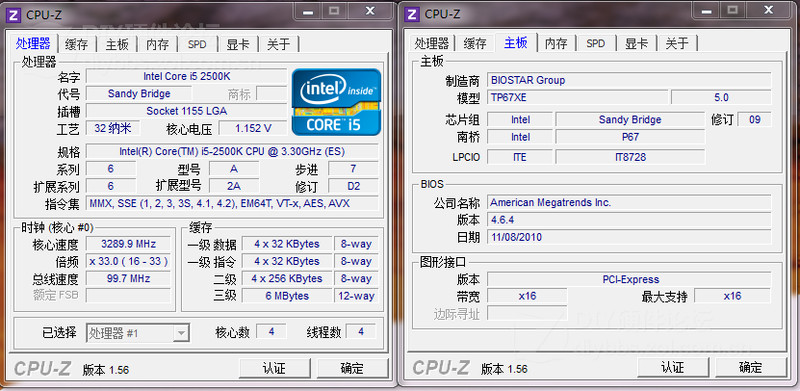
Task: Click the 6 MBytes L3 cache value
Action: tap(287, 296)
